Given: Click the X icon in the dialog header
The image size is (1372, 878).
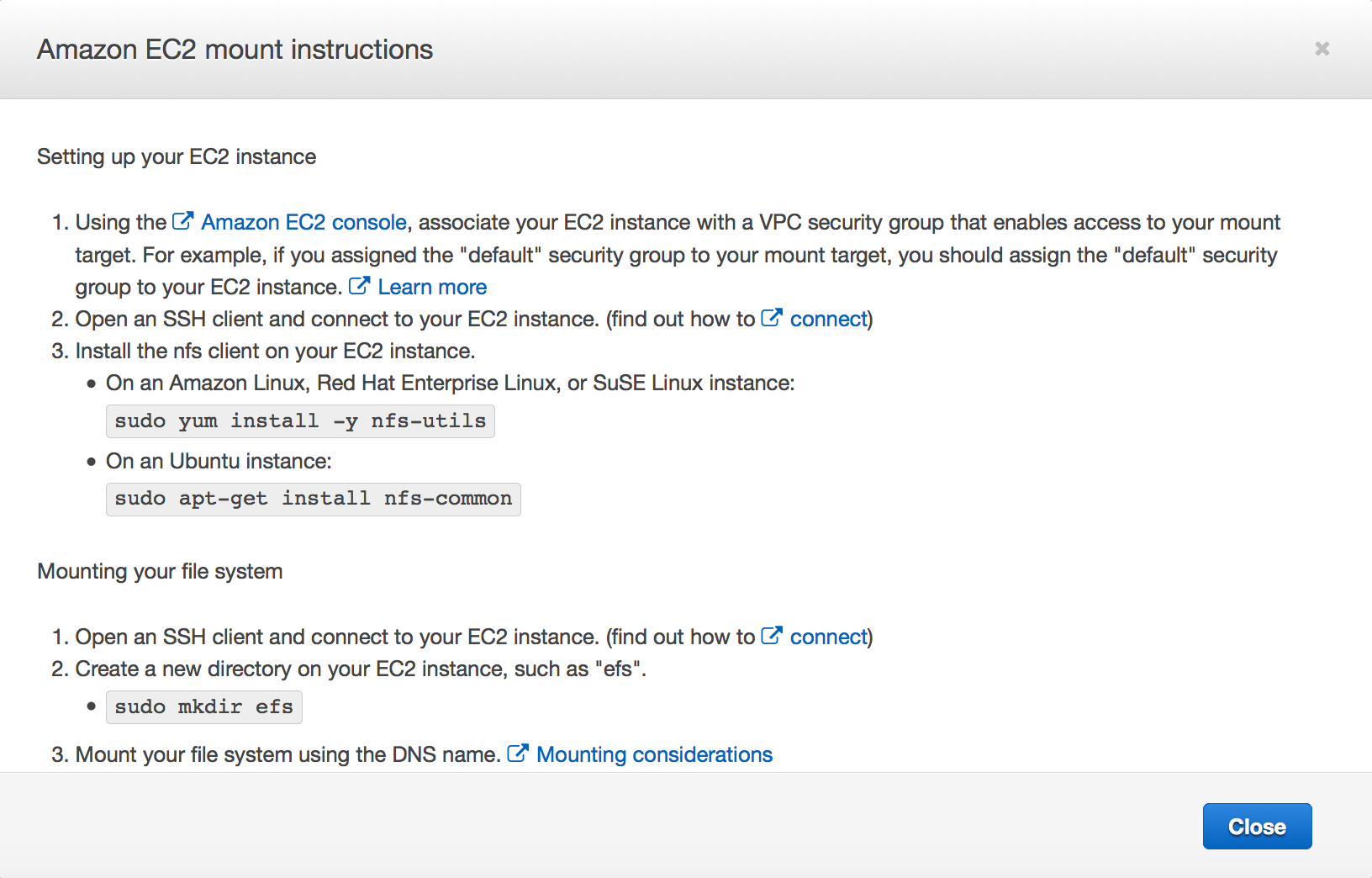Looking at the screenshot, I should (x=1322, y=49).
